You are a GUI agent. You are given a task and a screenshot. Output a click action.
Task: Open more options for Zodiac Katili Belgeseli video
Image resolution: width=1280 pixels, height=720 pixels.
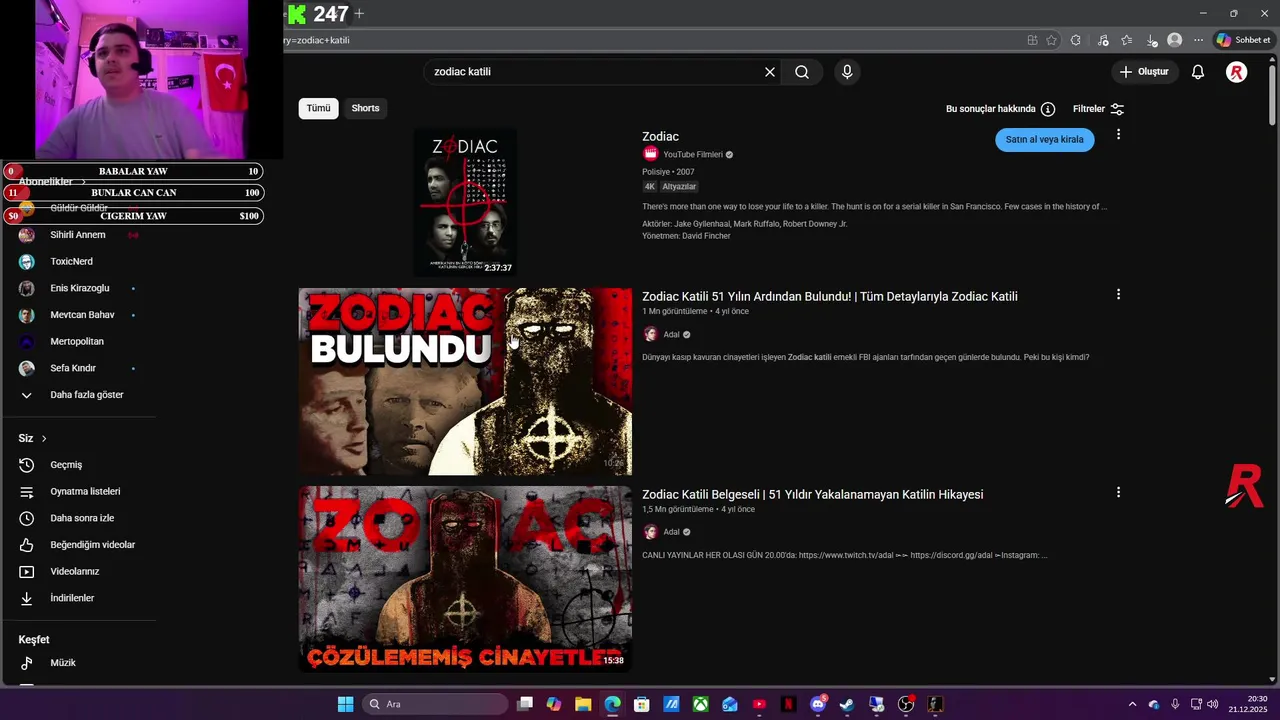[x=1118, y=492]
